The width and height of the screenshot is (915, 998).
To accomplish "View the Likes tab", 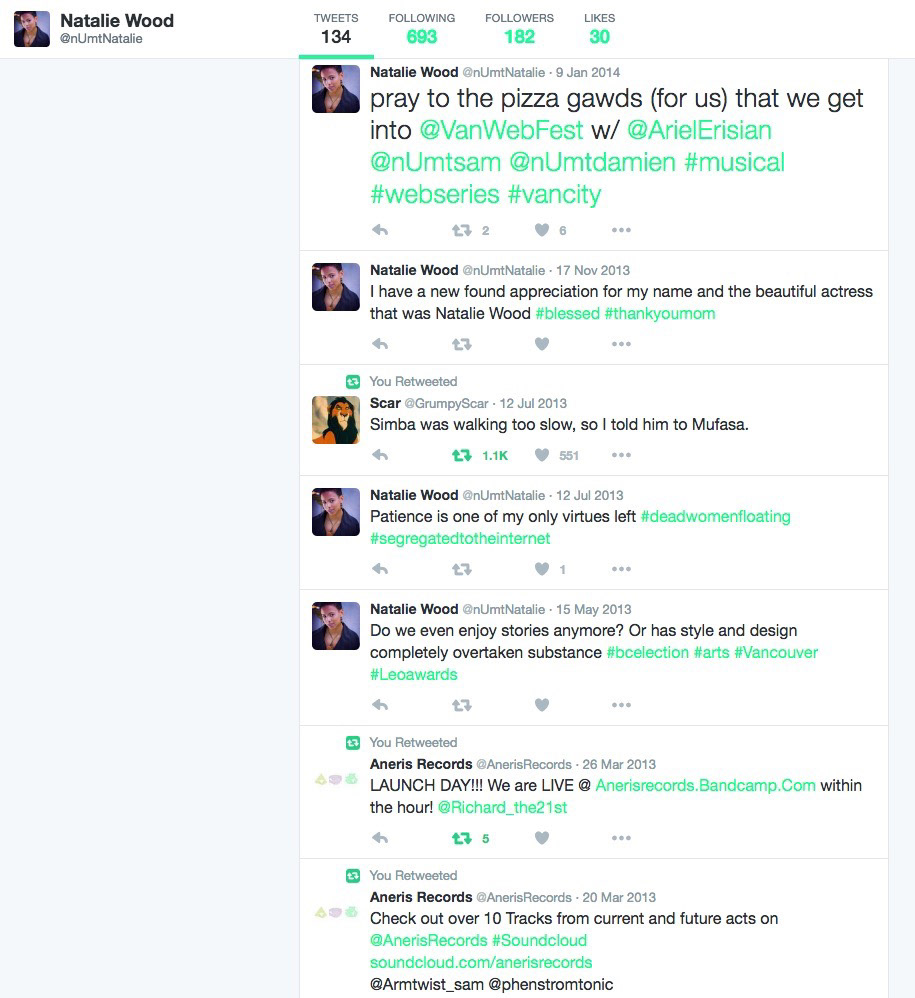I will click(599, 29).
